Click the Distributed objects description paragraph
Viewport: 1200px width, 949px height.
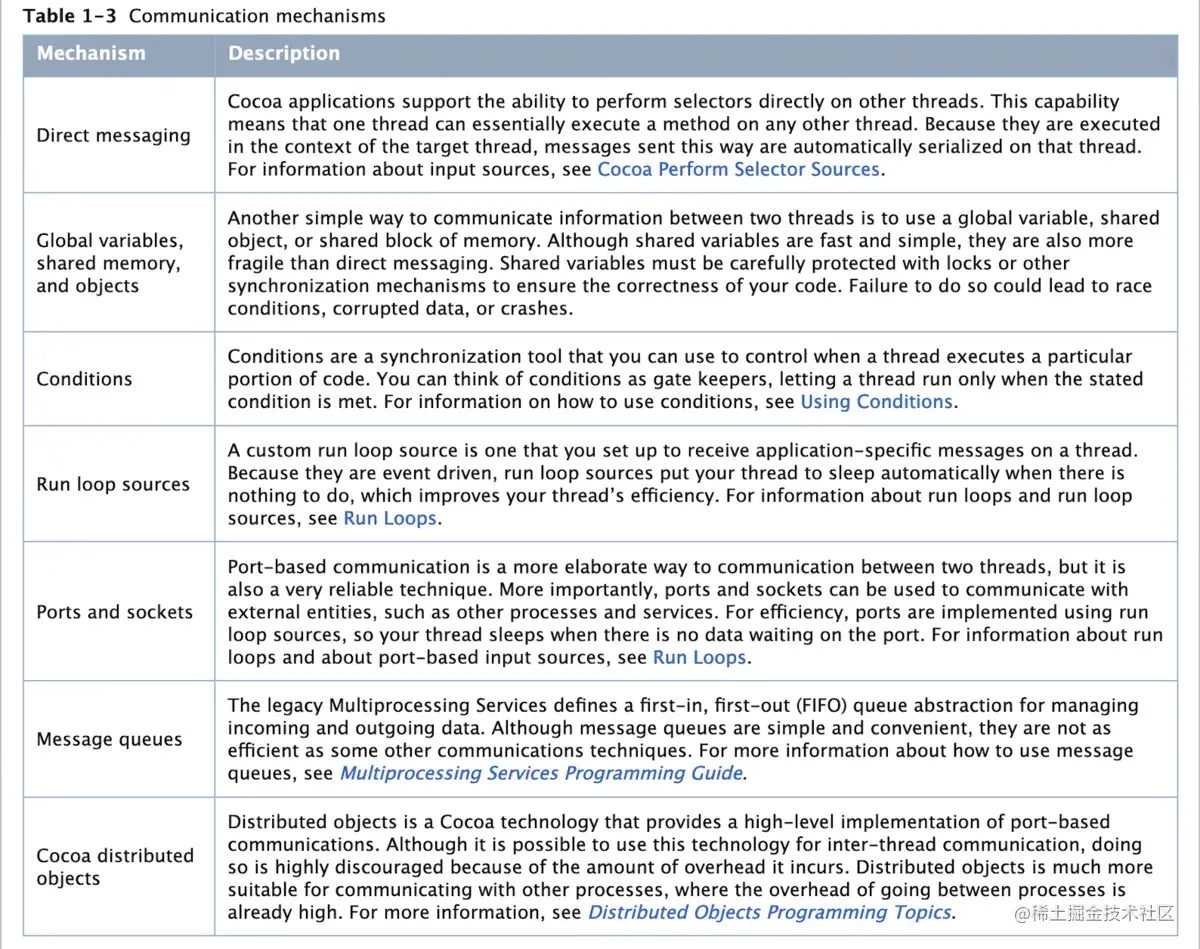click(x=690, y=866)
